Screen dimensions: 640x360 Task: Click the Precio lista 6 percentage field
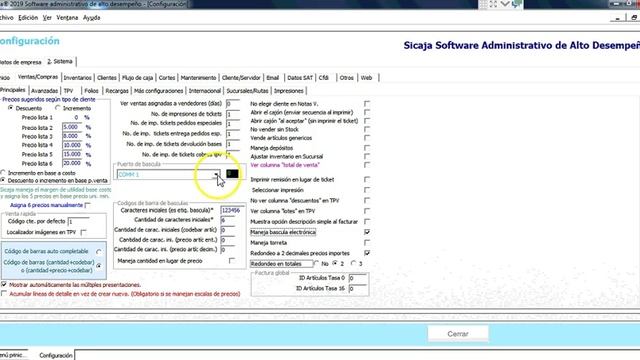click(72, 163)
